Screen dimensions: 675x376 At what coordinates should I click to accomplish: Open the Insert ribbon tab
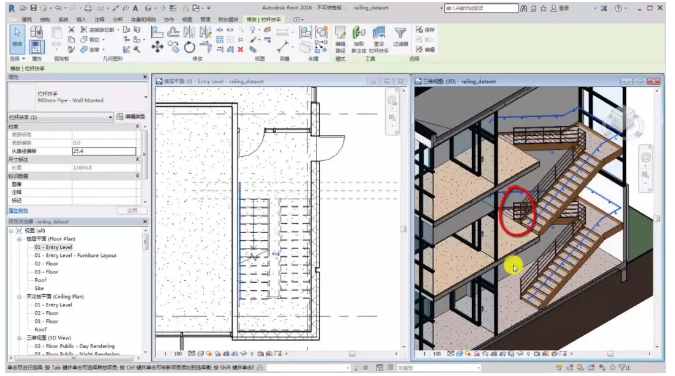click(81, 19)
